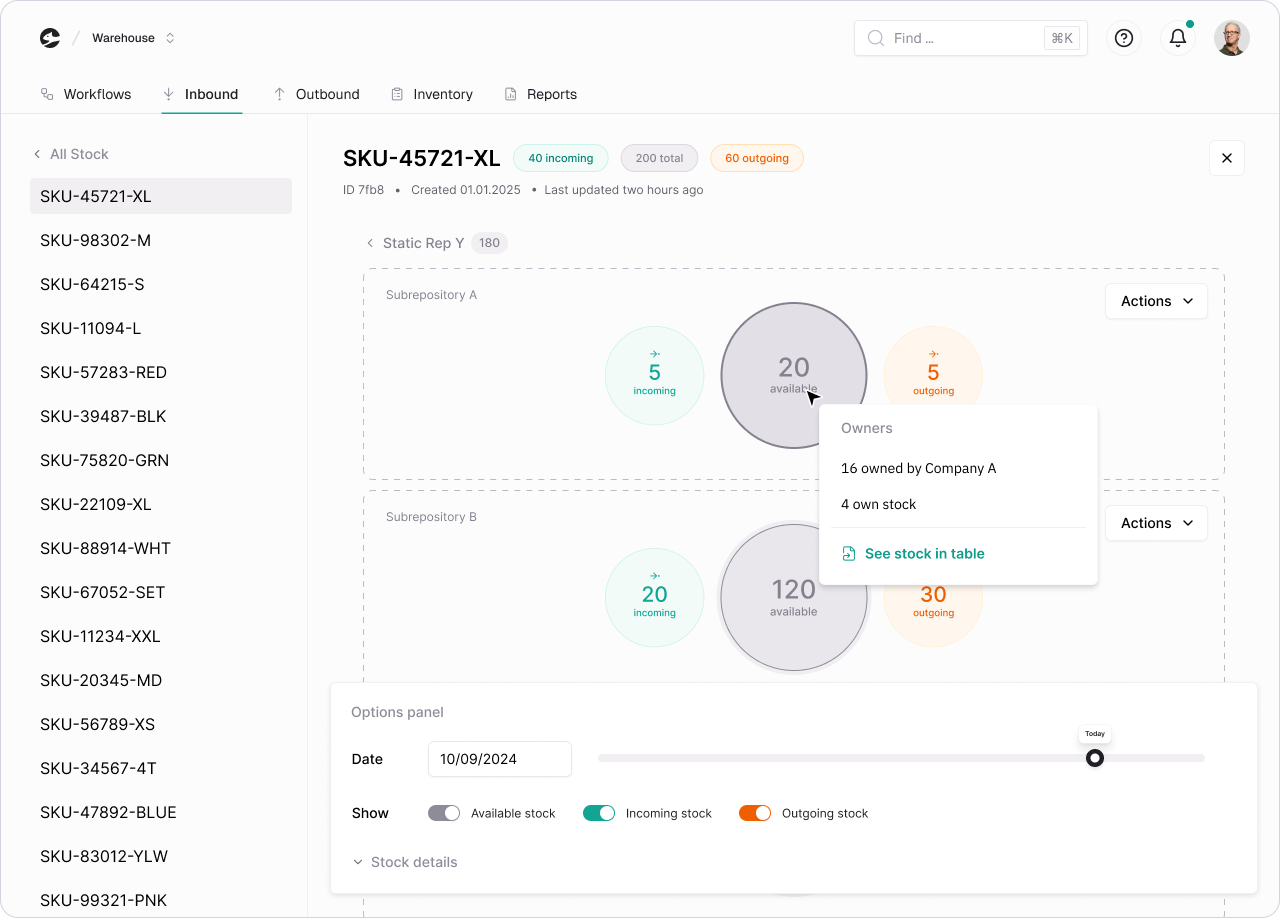The width and height of the screenshot is (1280, 918).
Task: Click the help question mark icon
Action: (x=1124, y=38)
